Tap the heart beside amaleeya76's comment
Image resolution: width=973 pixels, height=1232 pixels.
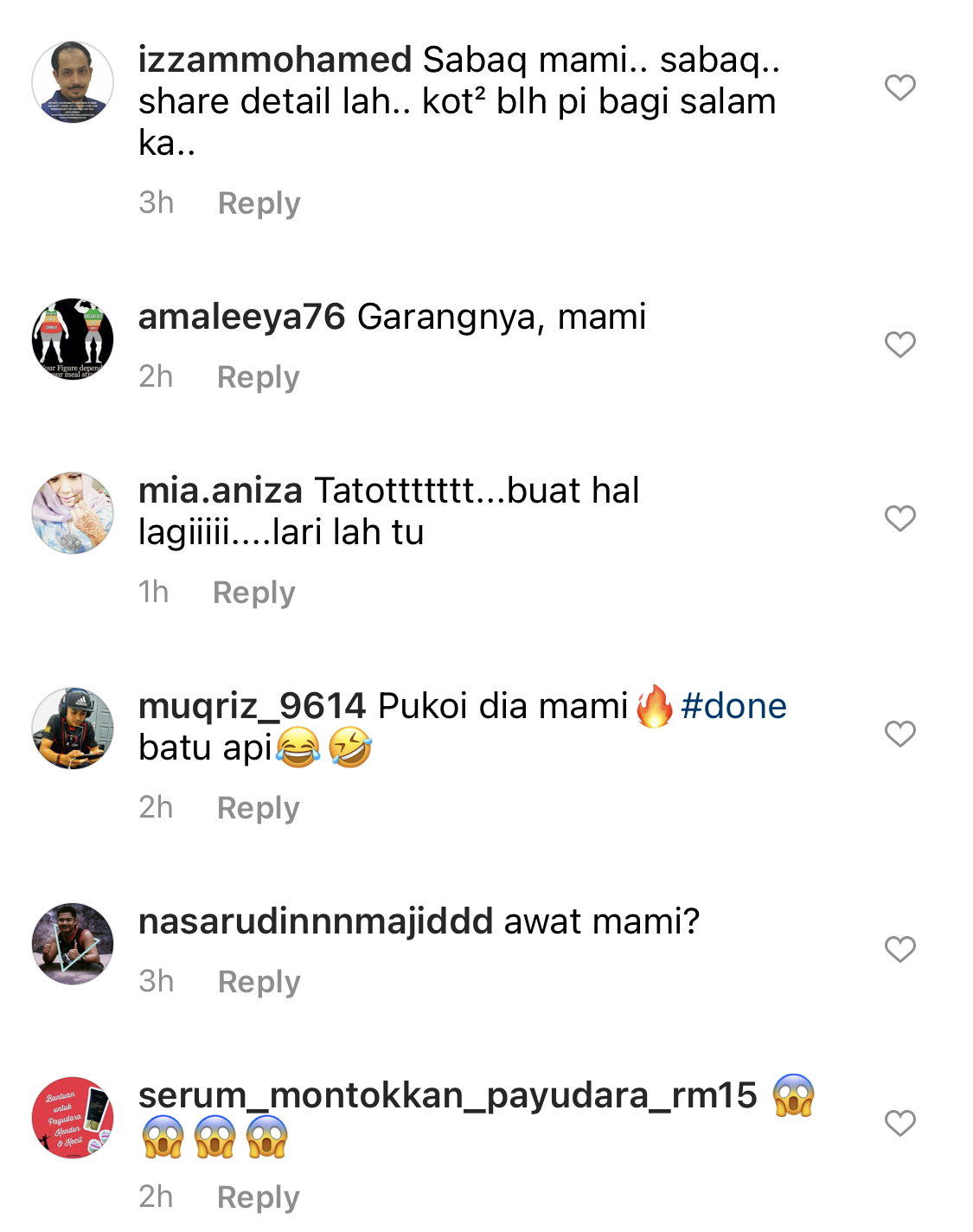click(899, 344)
